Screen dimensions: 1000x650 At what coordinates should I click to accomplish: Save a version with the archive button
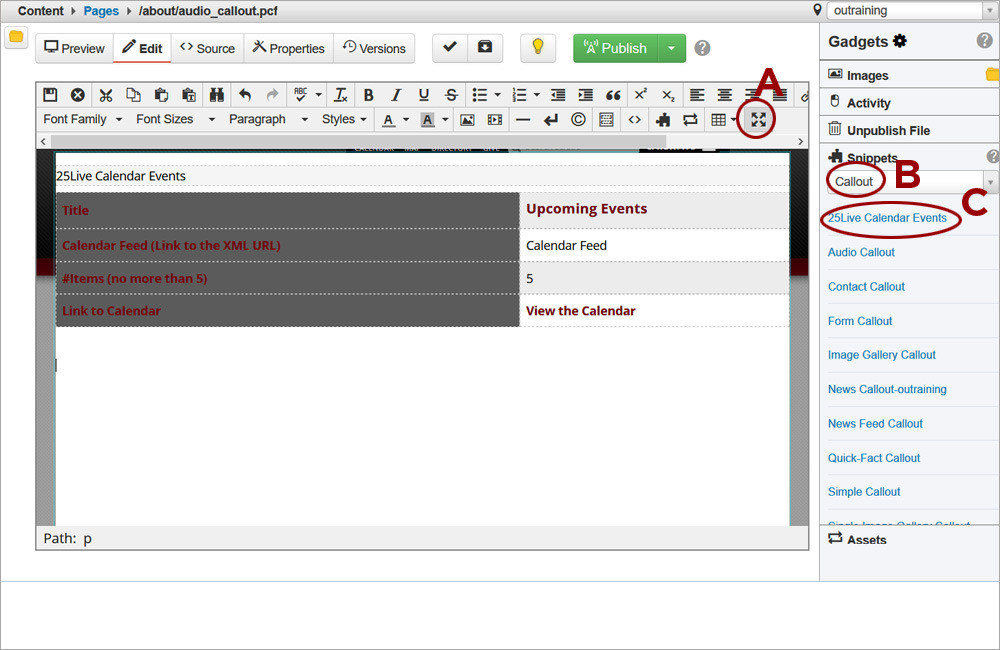pos(485,48)
